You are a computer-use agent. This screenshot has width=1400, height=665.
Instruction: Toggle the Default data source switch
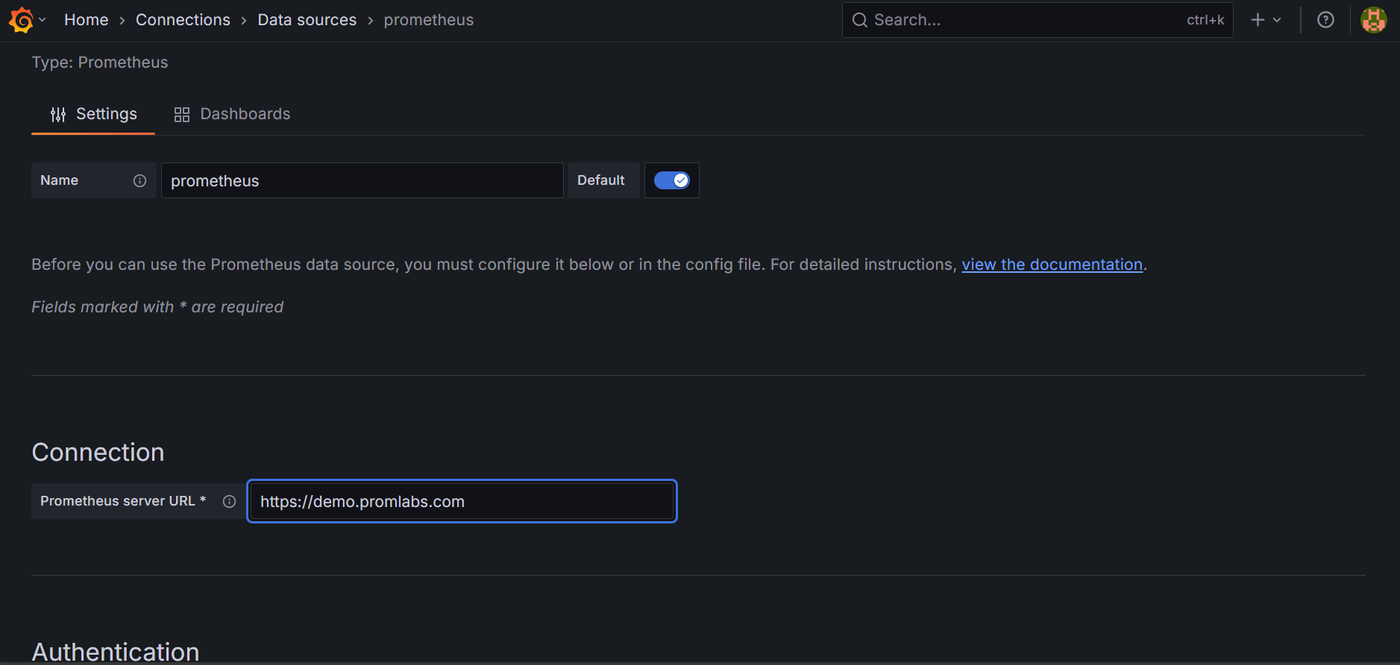[672, 181]
